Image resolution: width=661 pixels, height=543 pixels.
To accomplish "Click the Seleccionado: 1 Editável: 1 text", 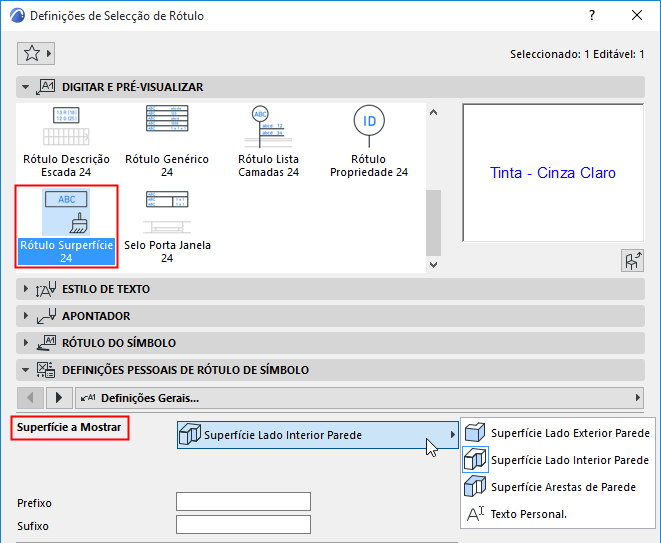I will (577, 54).
